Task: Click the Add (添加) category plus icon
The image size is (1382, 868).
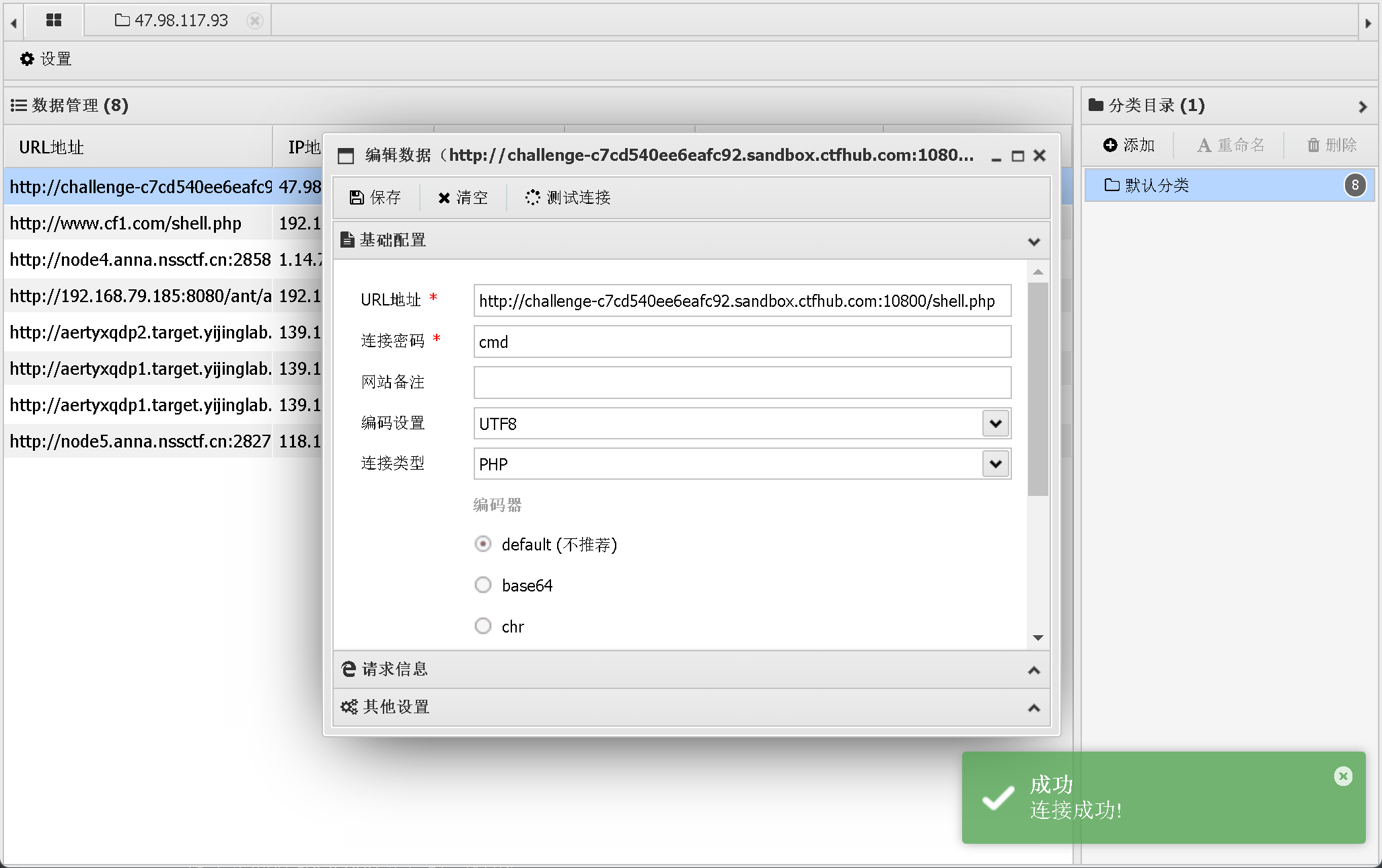Action: (x=1110, y=145)
